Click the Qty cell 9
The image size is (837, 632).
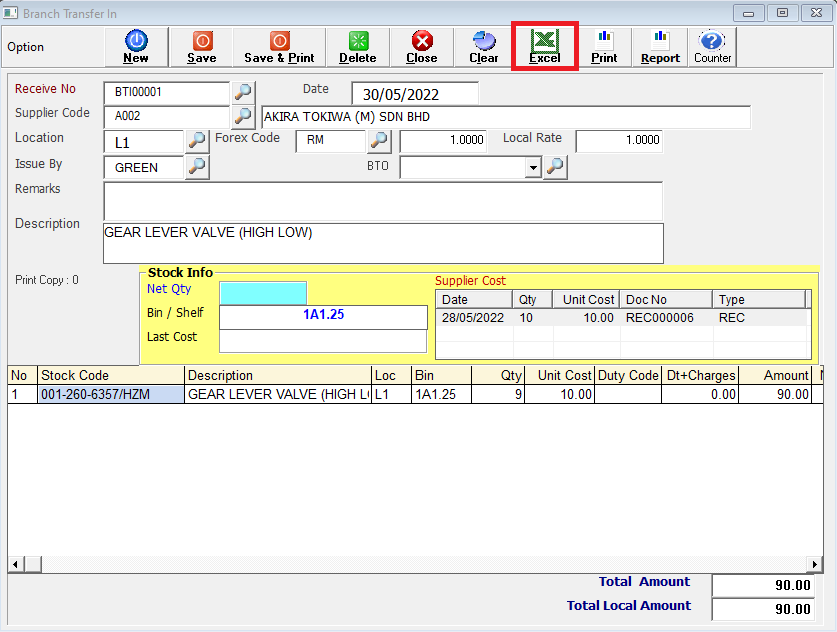coord(498,394)
